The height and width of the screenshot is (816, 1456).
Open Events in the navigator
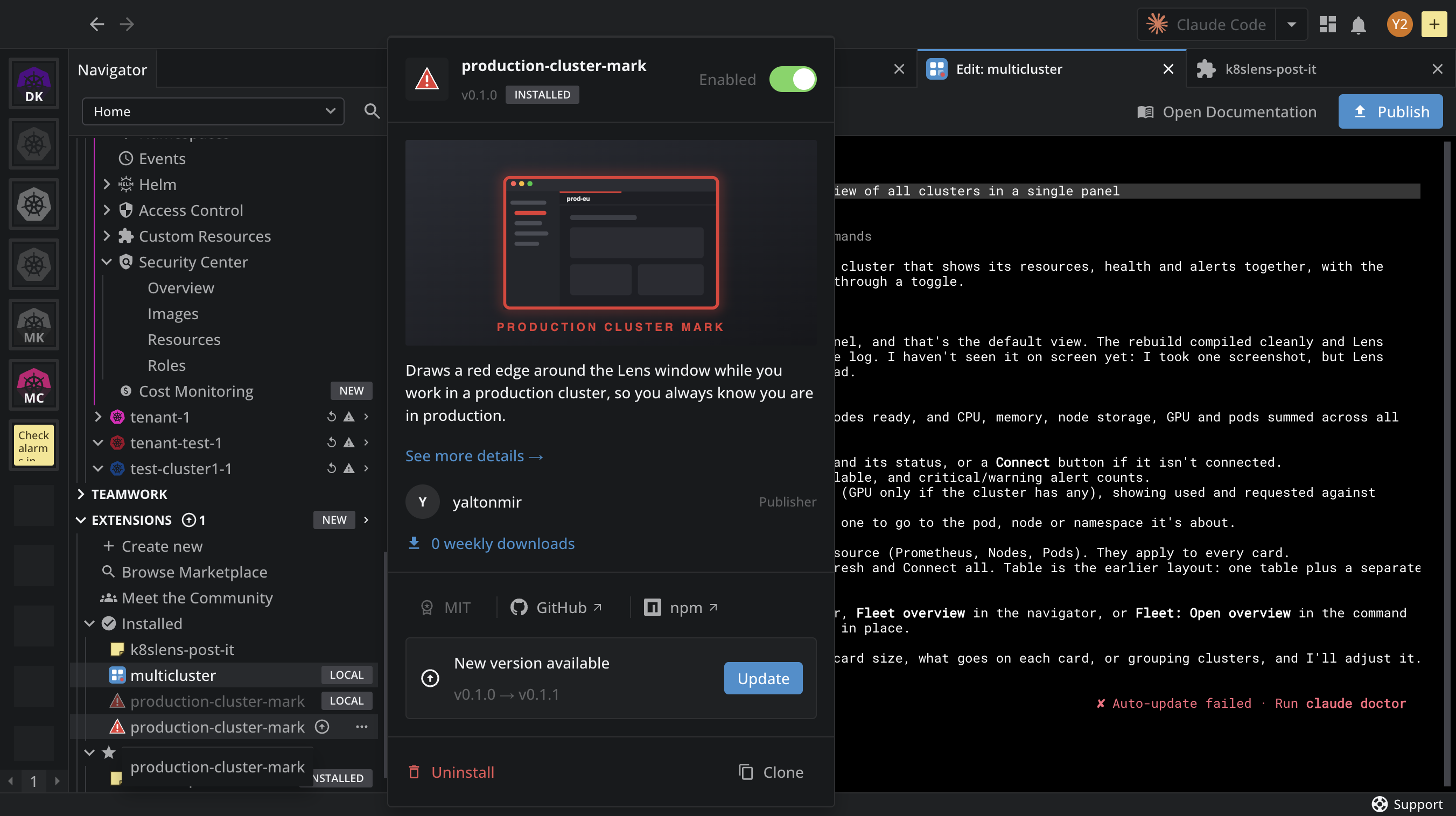[162, 159]
